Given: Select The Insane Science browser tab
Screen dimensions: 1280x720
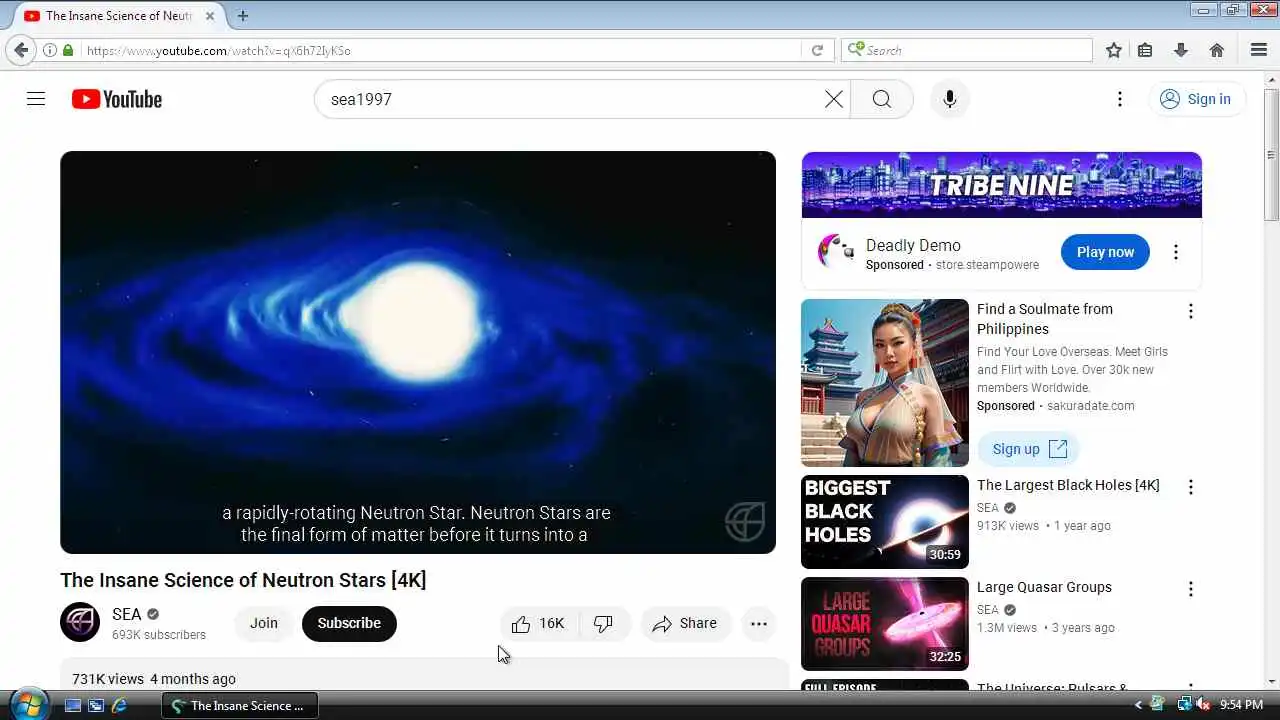Looking at the screenshot, I should point(118,16).
